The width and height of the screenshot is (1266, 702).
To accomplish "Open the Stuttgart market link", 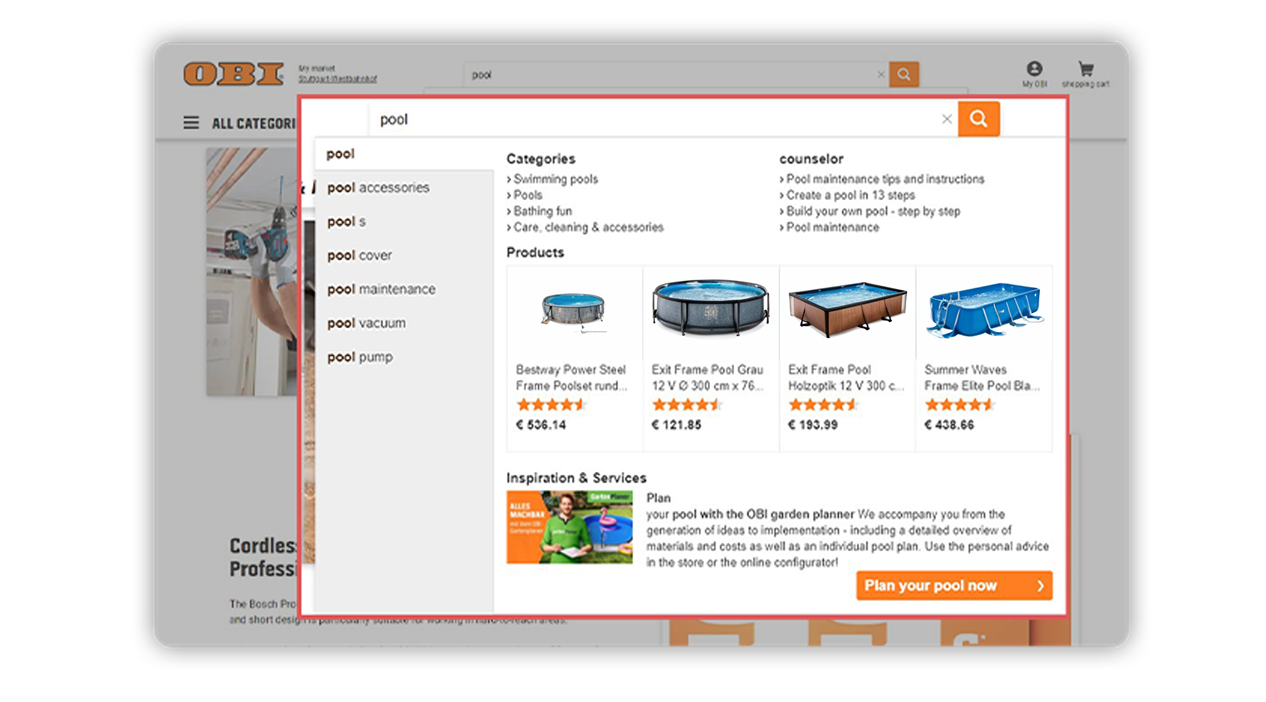I will (x=337, y=79).
